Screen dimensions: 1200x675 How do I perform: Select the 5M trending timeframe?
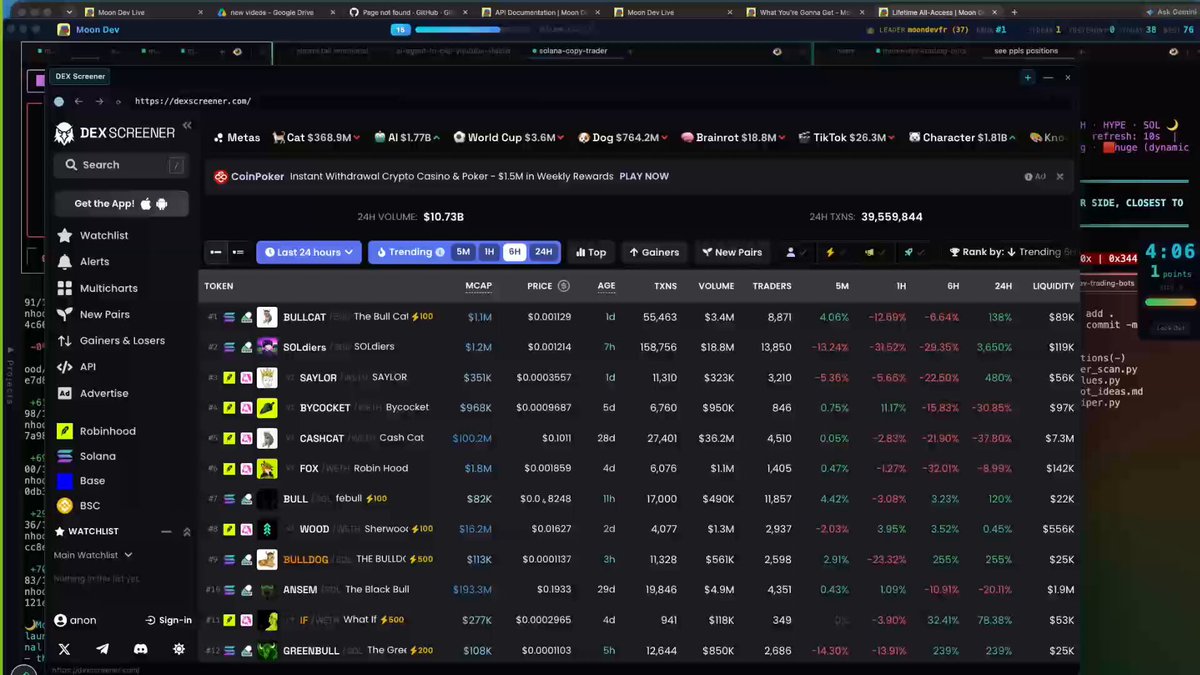click(463, 252)
